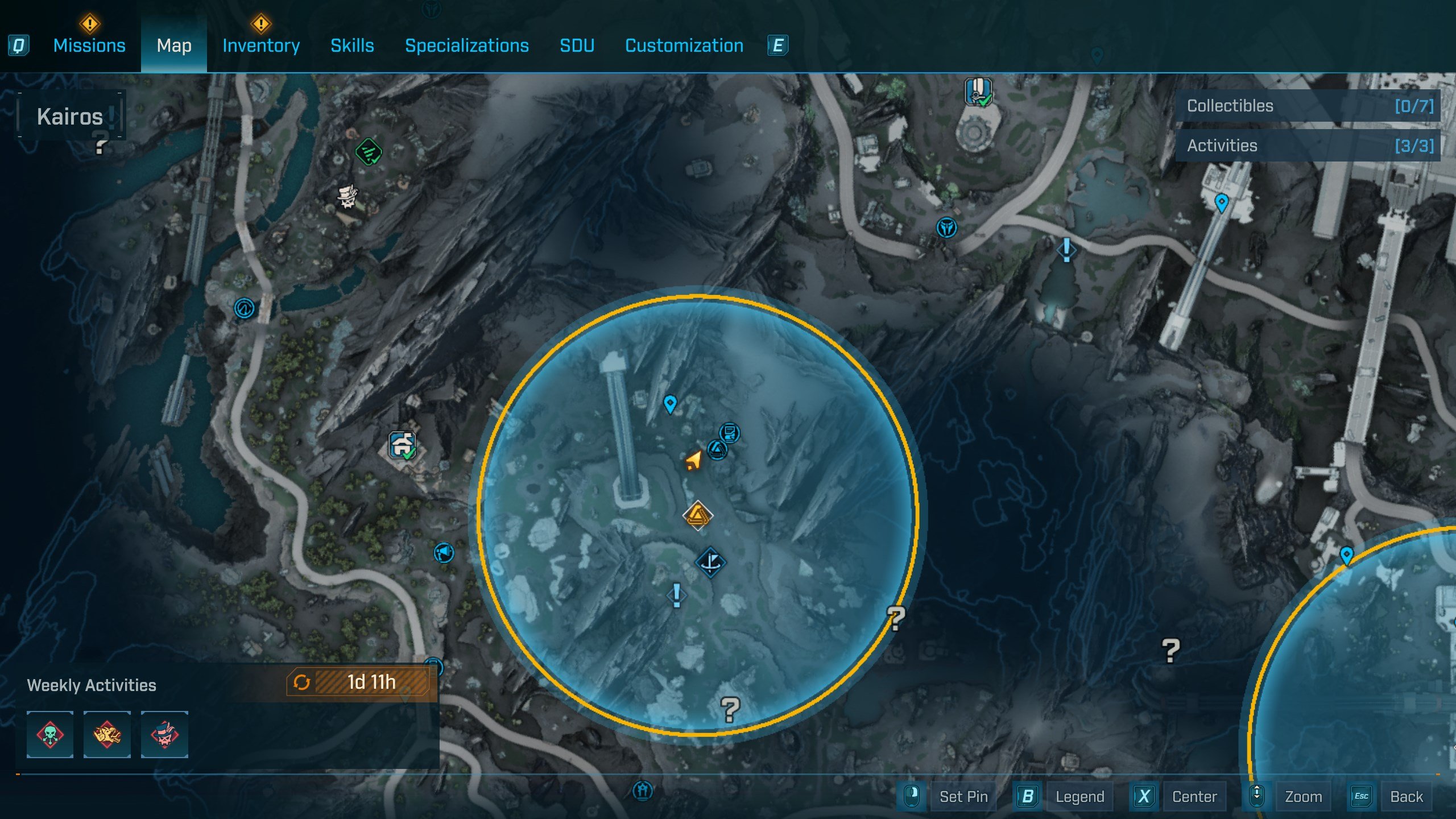The height and width of the screenshot is (819, 1456).
Task: Open the Legend
Action: pos(1079,796)
